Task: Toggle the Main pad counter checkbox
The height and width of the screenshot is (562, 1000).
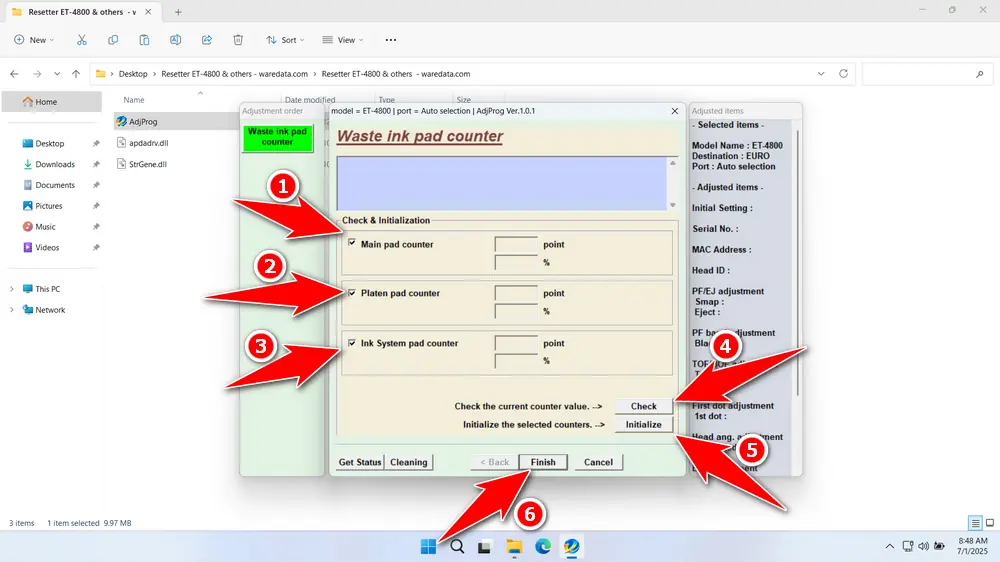Action: (352, 243)
